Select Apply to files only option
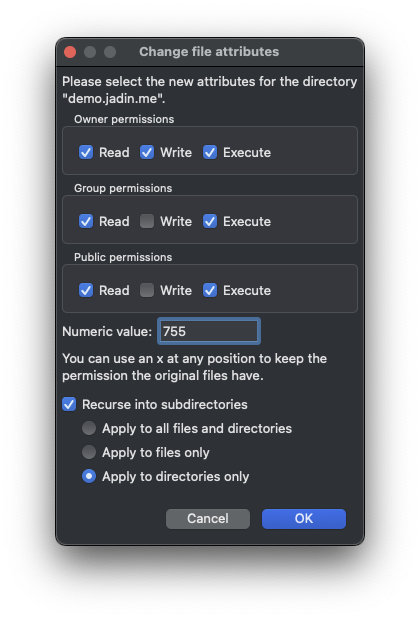 pyautogui.click(x=89, y=452)
